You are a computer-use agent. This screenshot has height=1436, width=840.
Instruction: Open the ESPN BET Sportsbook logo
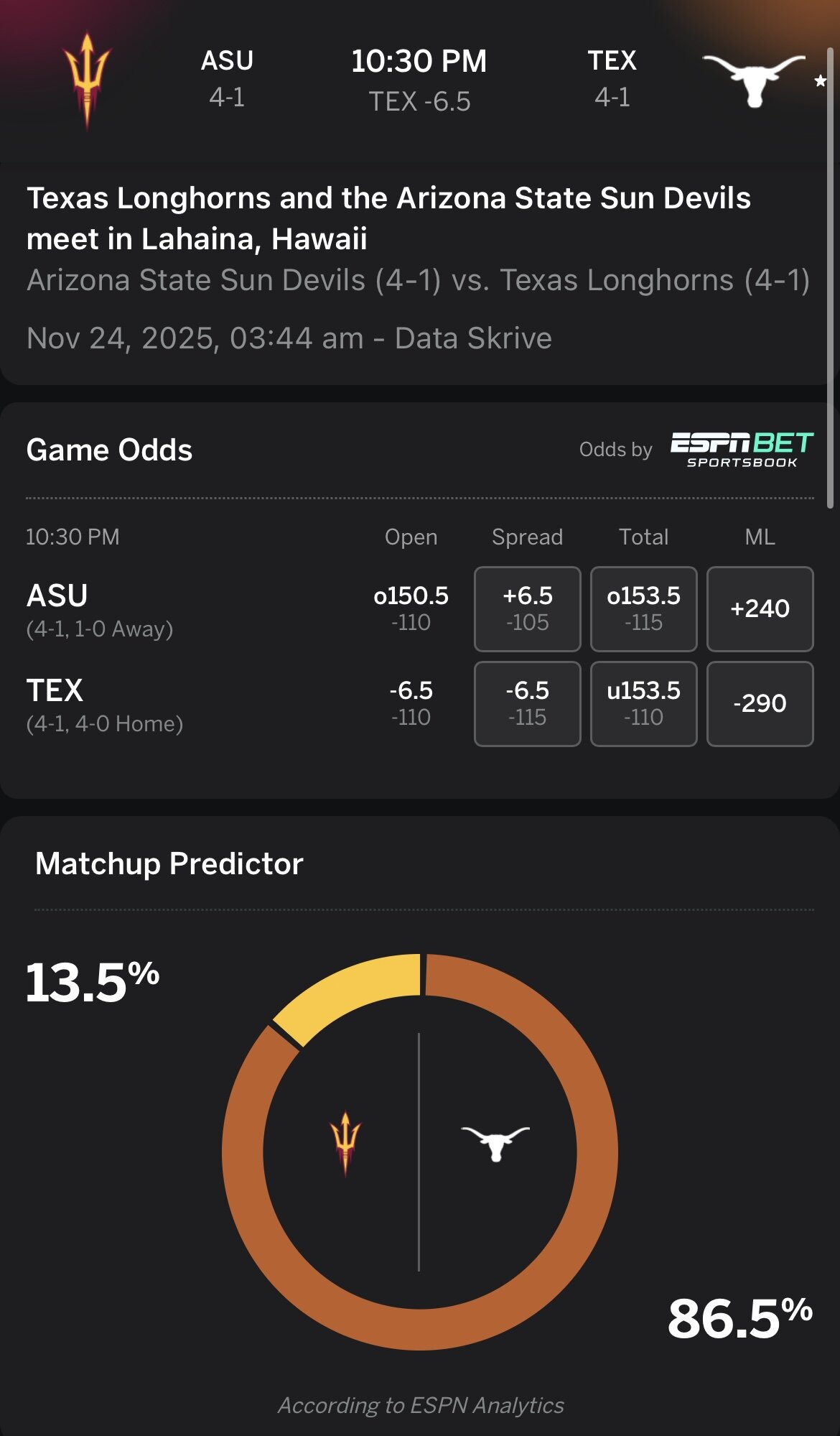coord(742,450)
